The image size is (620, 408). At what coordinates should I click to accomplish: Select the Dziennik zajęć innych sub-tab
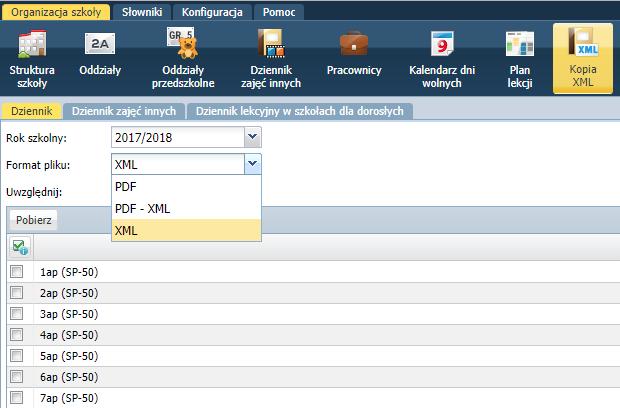[x=124, y=111]
